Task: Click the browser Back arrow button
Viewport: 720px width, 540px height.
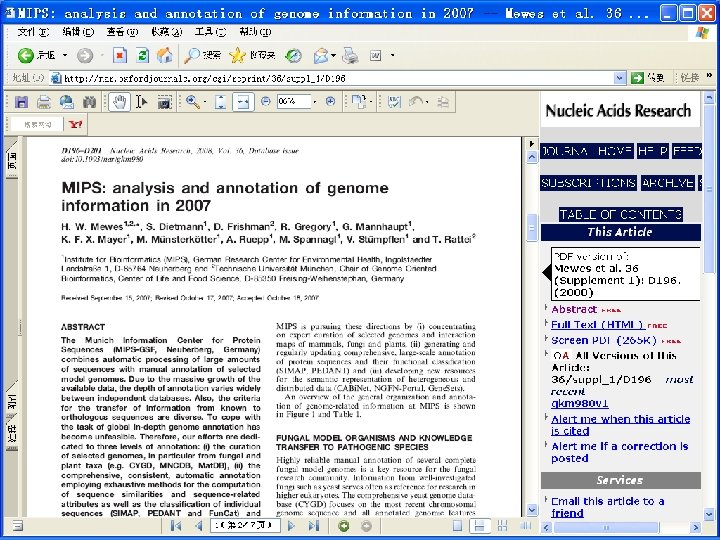Action: click(x=26, y=56)
